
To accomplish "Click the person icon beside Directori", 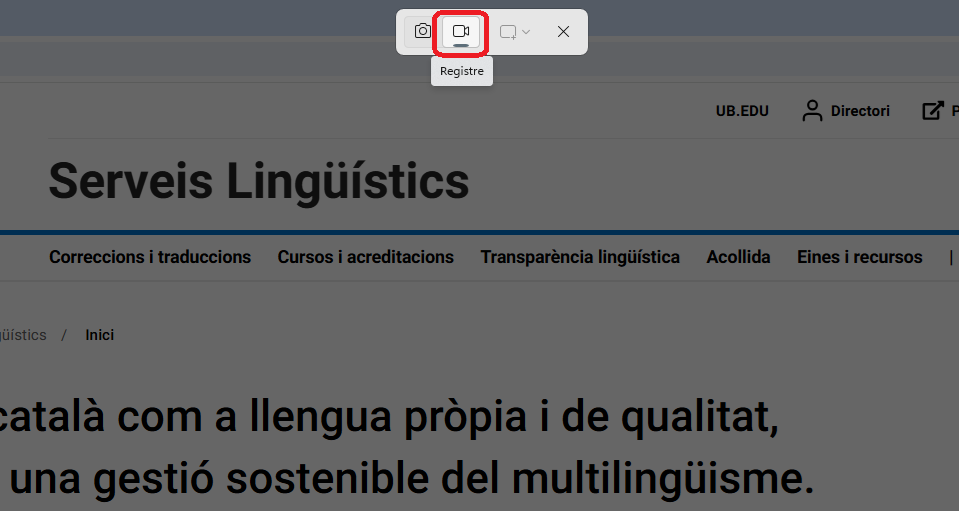I will point(812,111).
